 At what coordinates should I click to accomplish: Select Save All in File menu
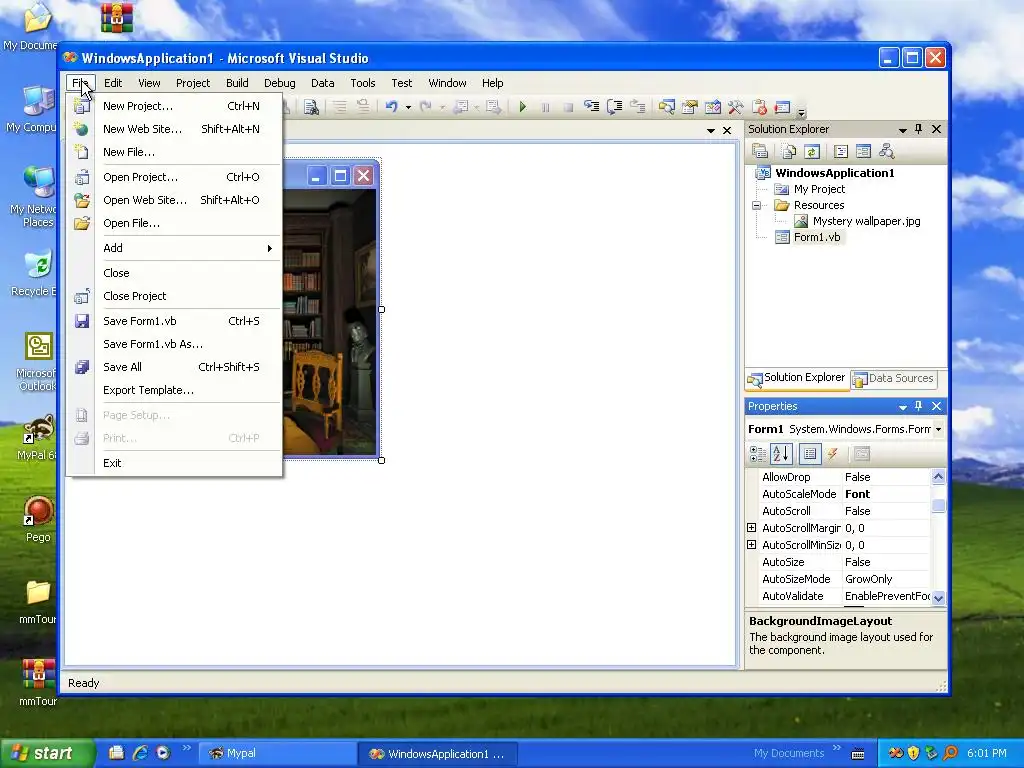click(174, 367)
